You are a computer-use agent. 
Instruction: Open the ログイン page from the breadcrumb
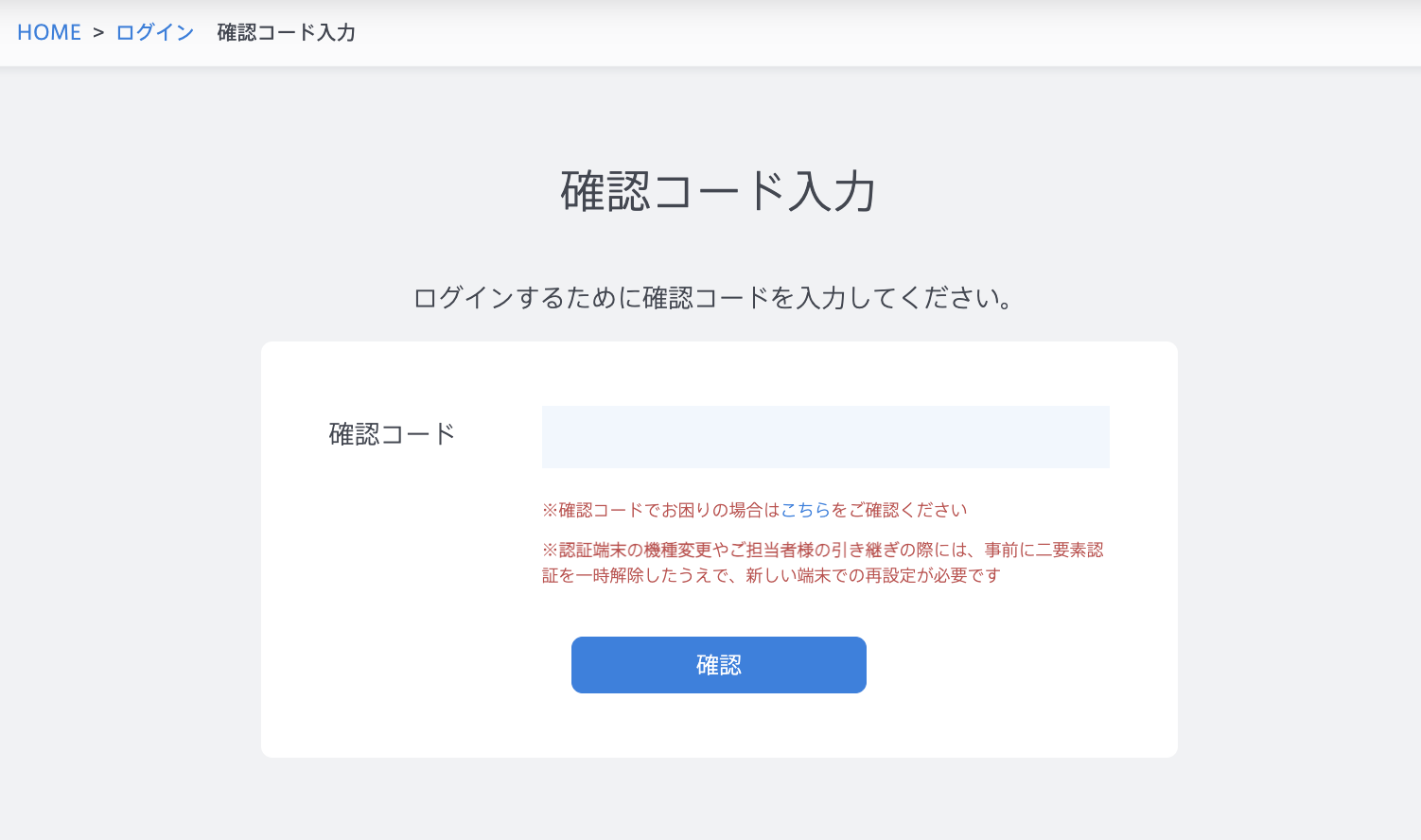pyautogui.click(x=152, y=31)
